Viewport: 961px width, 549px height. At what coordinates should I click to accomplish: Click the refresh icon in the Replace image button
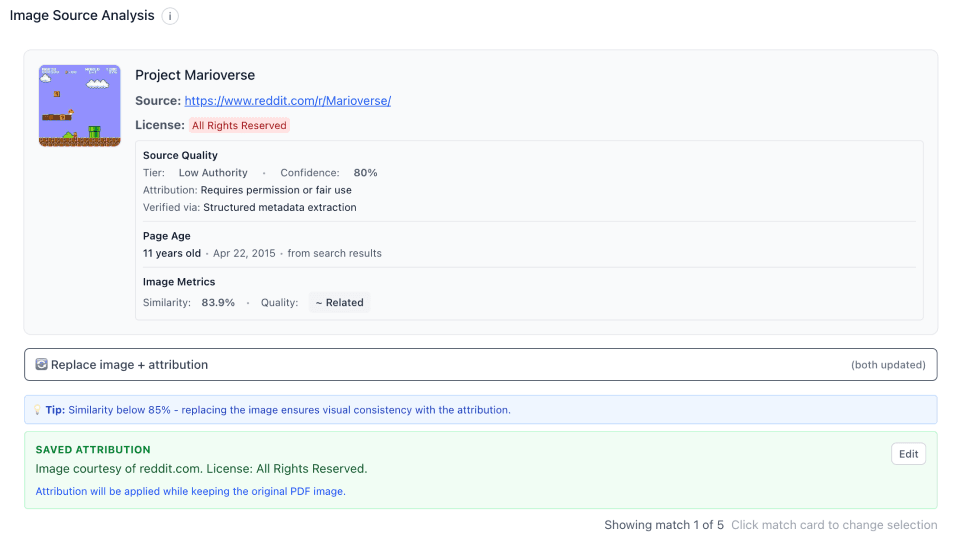pos(41,365)
